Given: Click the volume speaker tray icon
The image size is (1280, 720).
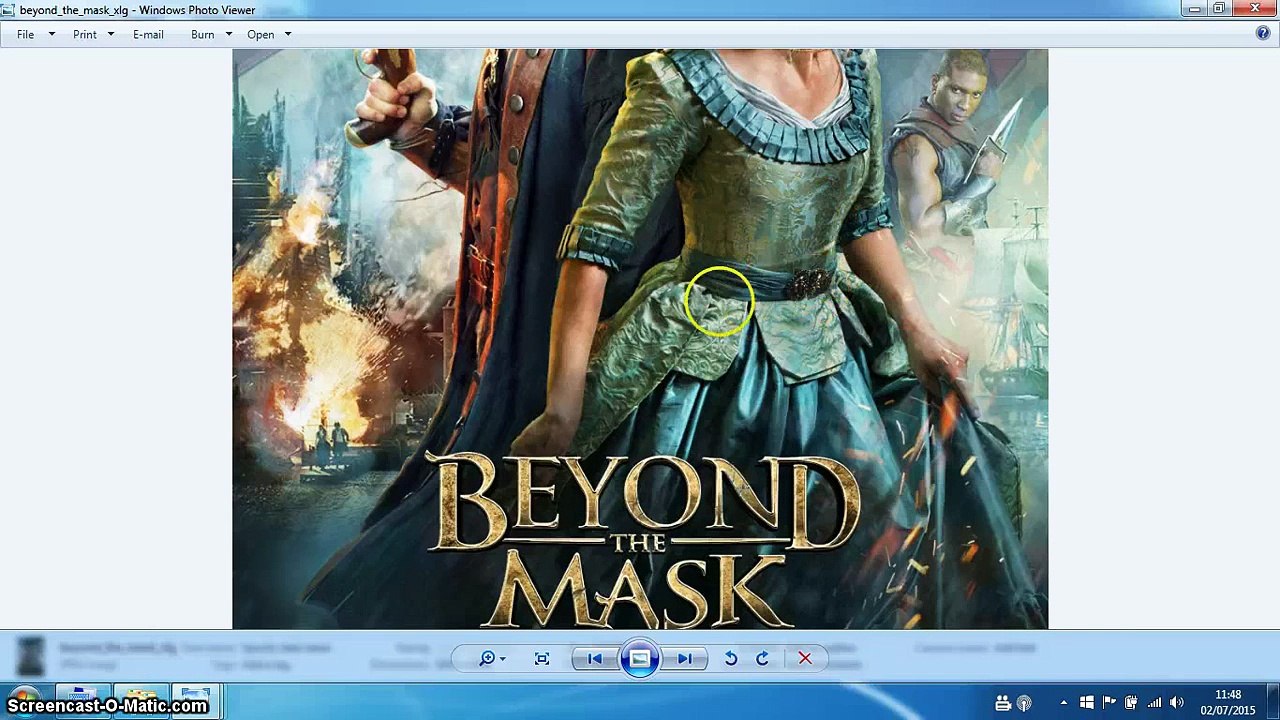Looking at the screenshot, I should [1176, 703].
